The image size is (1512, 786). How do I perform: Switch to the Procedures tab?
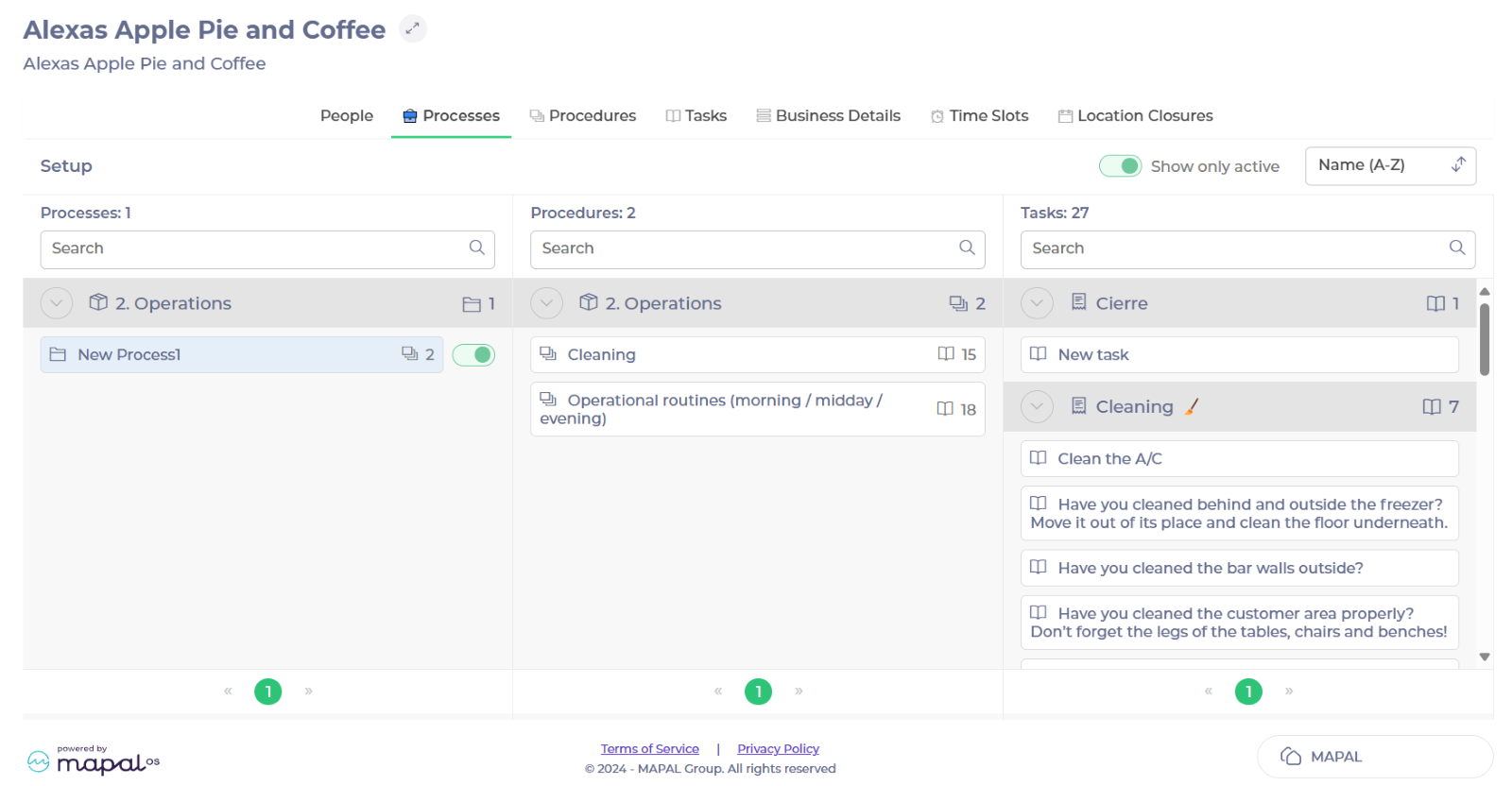[583, 115]
